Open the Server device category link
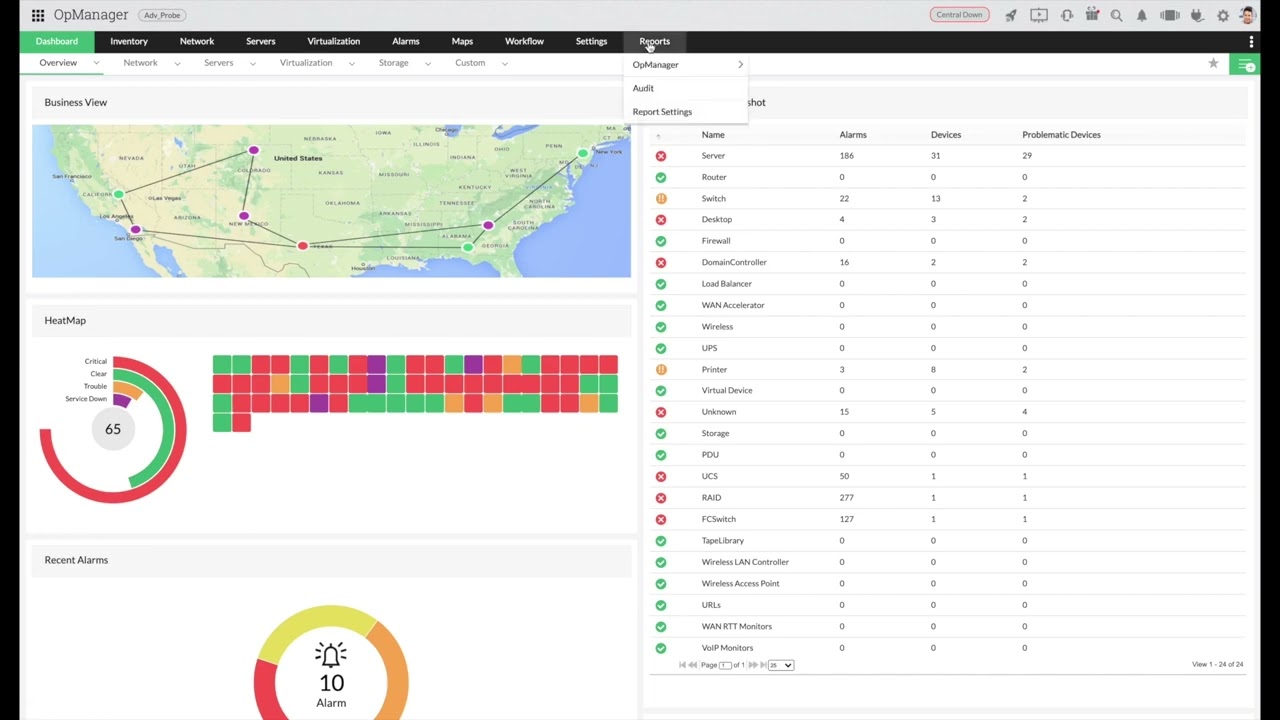Viewport: 1280px width, 720px height. point(713,156)
